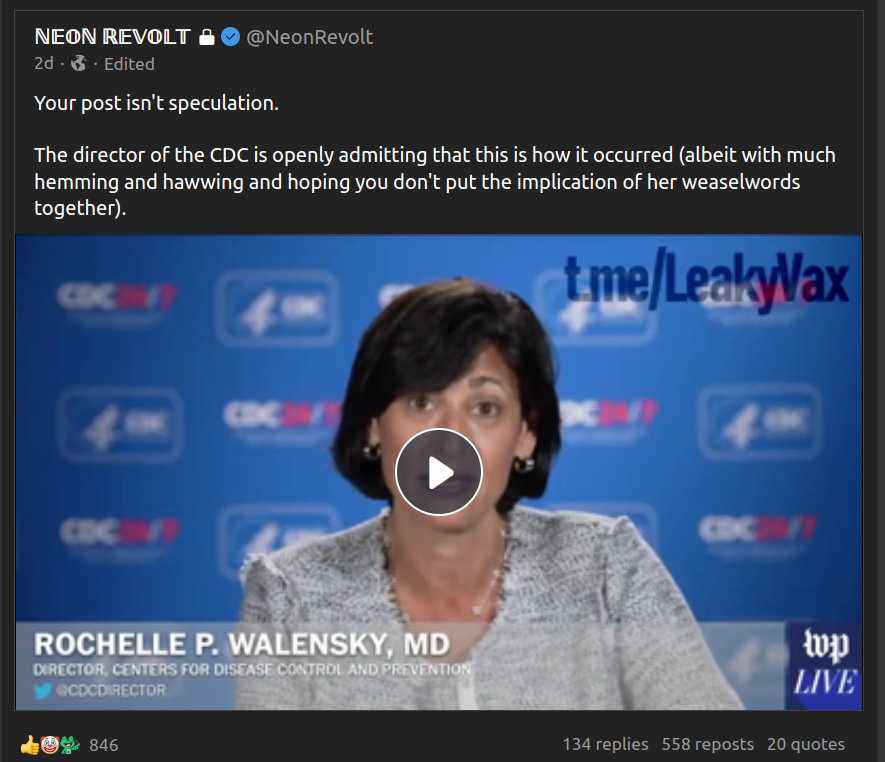Open the 846 reactions count
This screenshot has height=762, width=885.
pyautogui.click(x=104, y=745)
